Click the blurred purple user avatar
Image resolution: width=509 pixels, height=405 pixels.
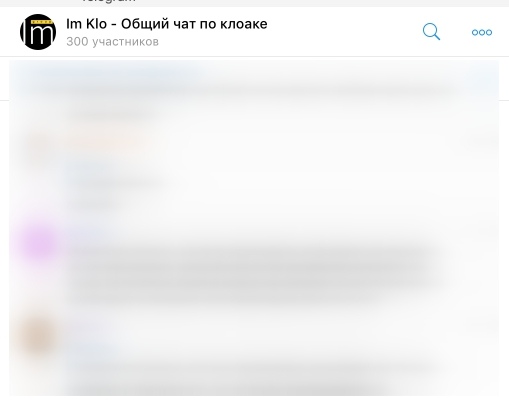pos(38,243)
